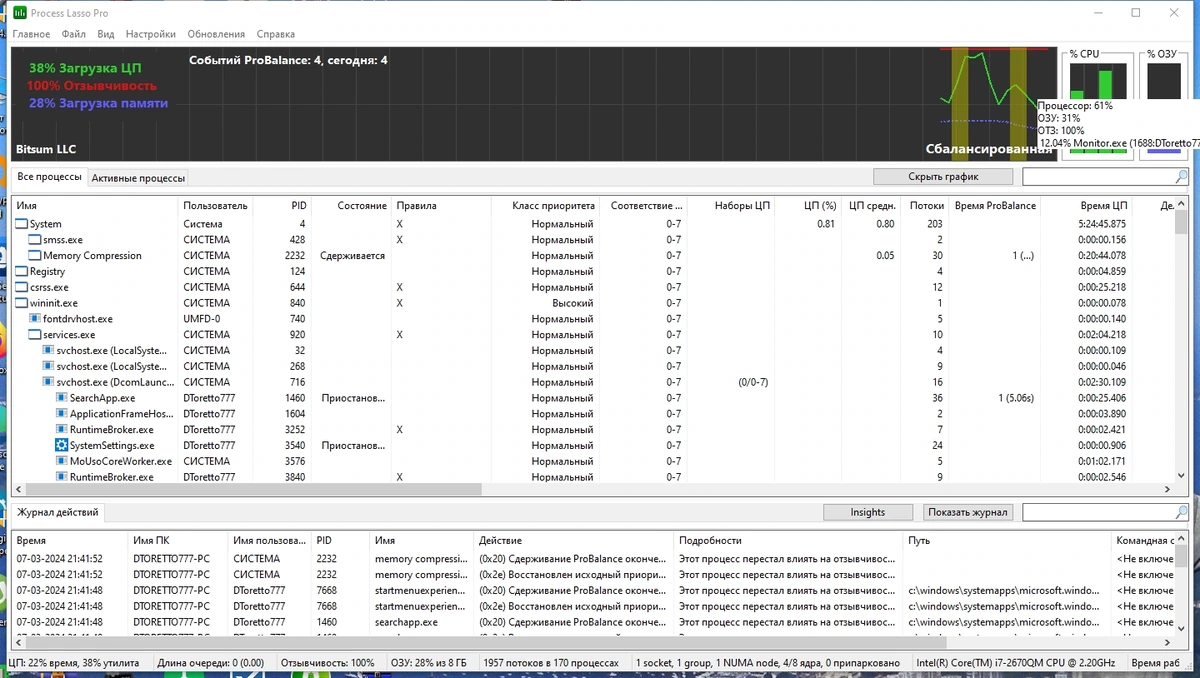Click the ApplicationFrameHost process icon

click(x=61, y=414)
